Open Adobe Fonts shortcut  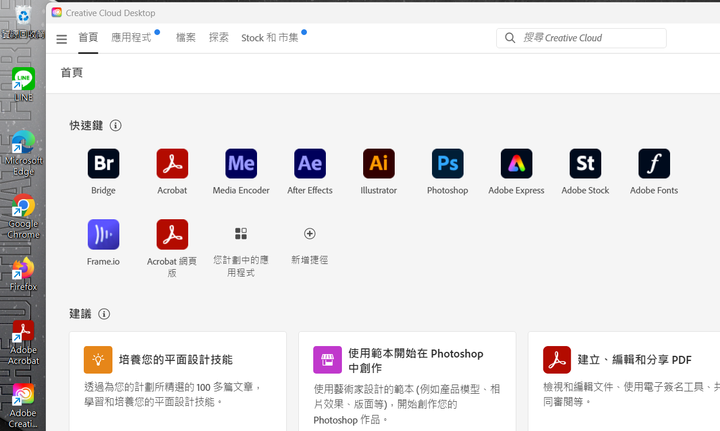pos(654,163)
